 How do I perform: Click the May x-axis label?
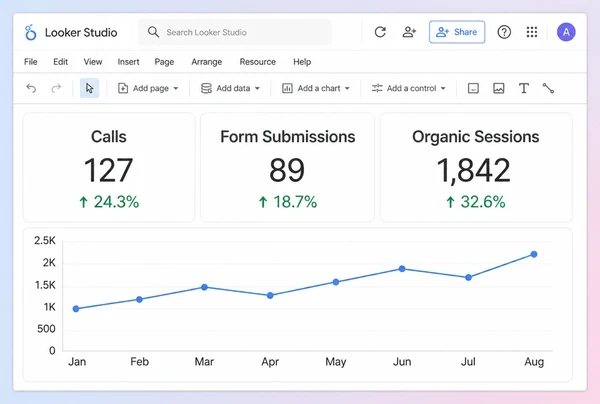(x=336, y=362)
